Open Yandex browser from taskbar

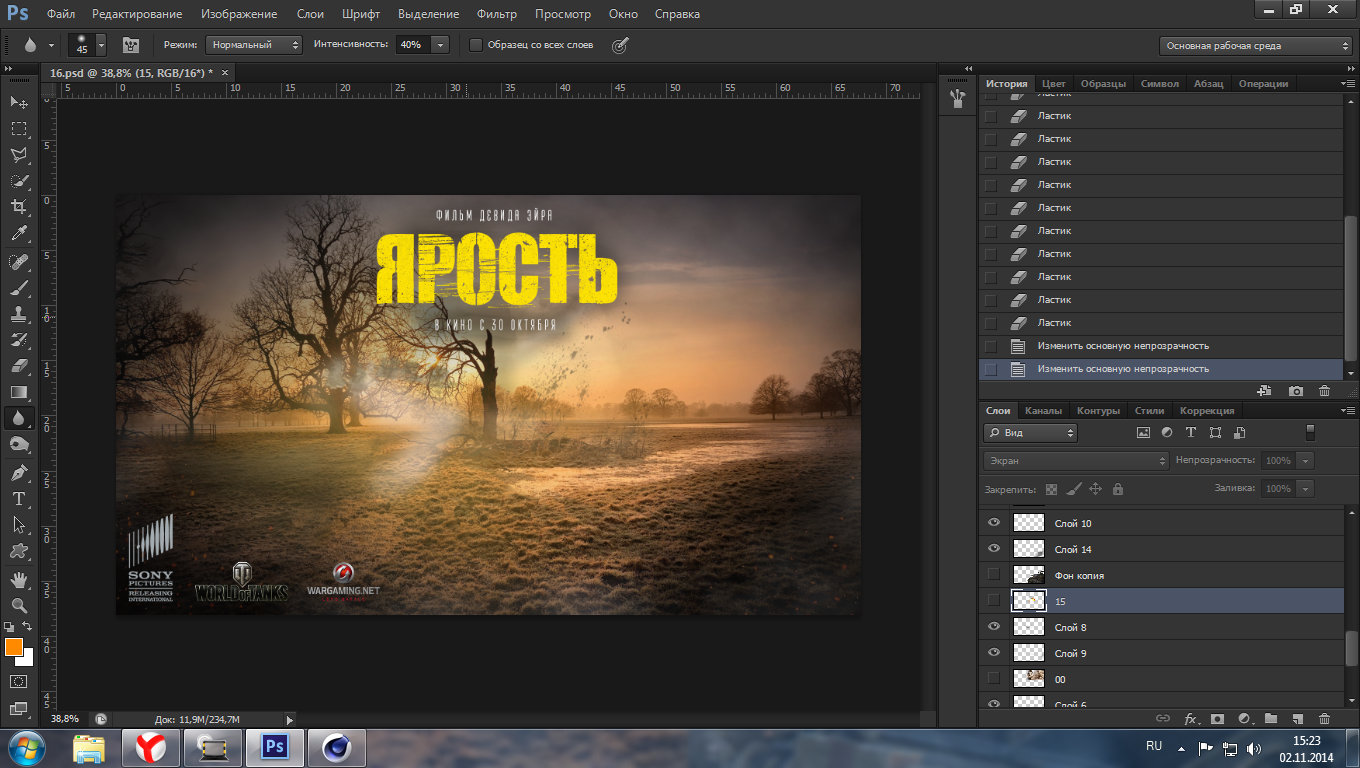(x=151, y=747)
